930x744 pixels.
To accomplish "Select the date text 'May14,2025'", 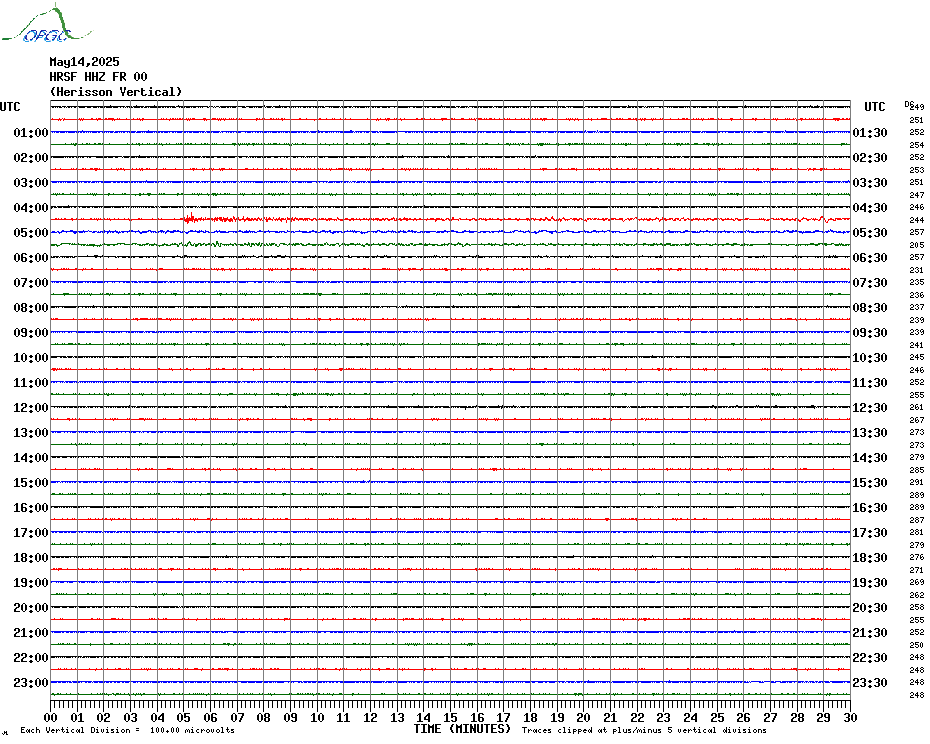I will coord(84,62).
